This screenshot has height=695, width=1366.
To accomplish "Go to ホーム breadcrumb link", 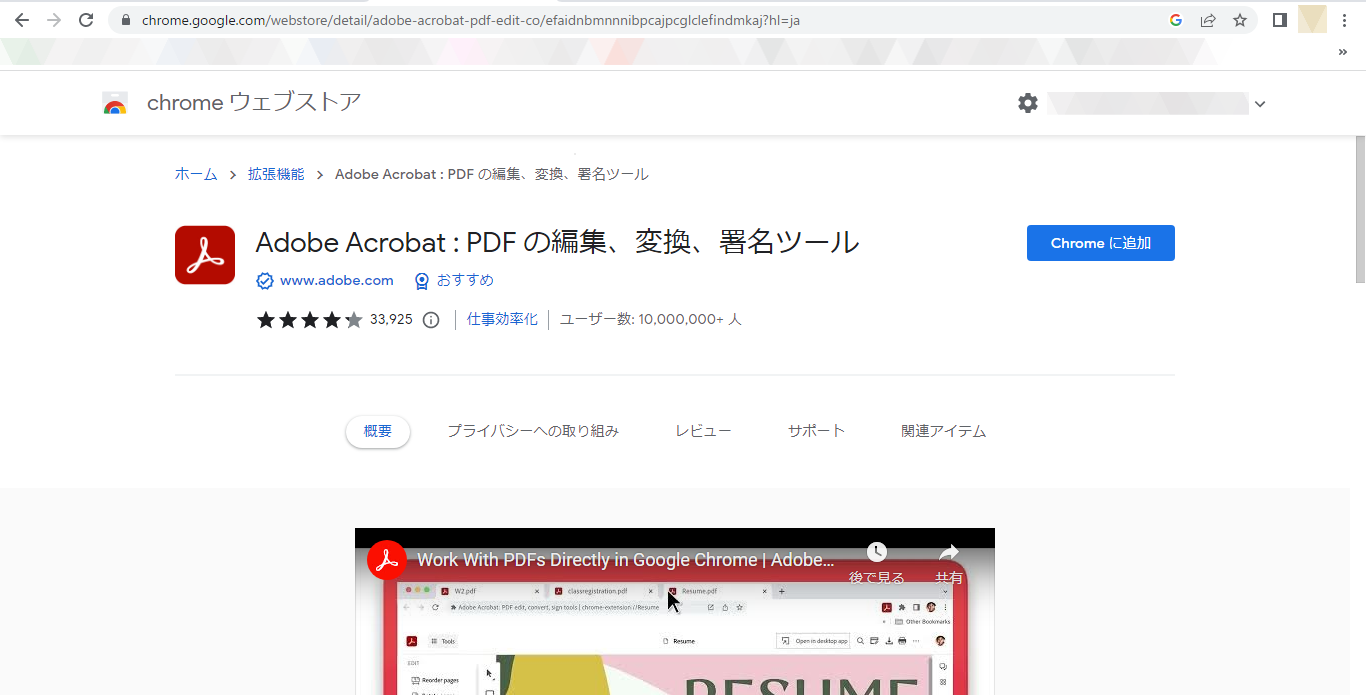I will click(x=196, y=174).
